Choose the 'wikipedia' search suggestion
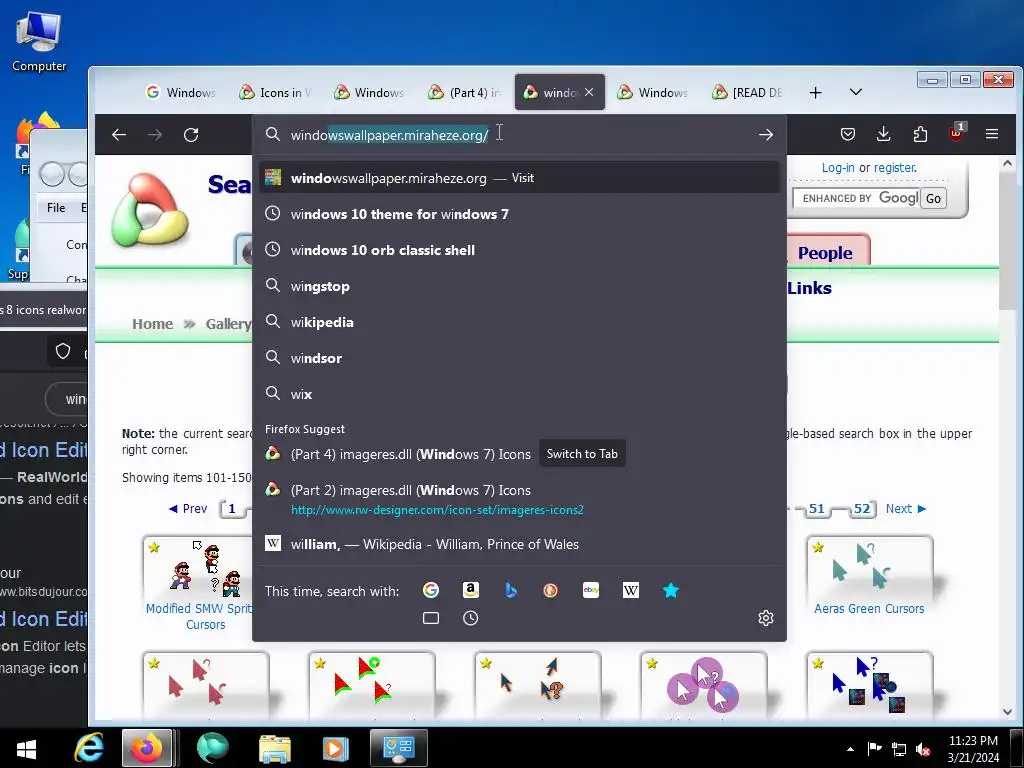This screenshot has width=1024, height=768. [519, 322]
